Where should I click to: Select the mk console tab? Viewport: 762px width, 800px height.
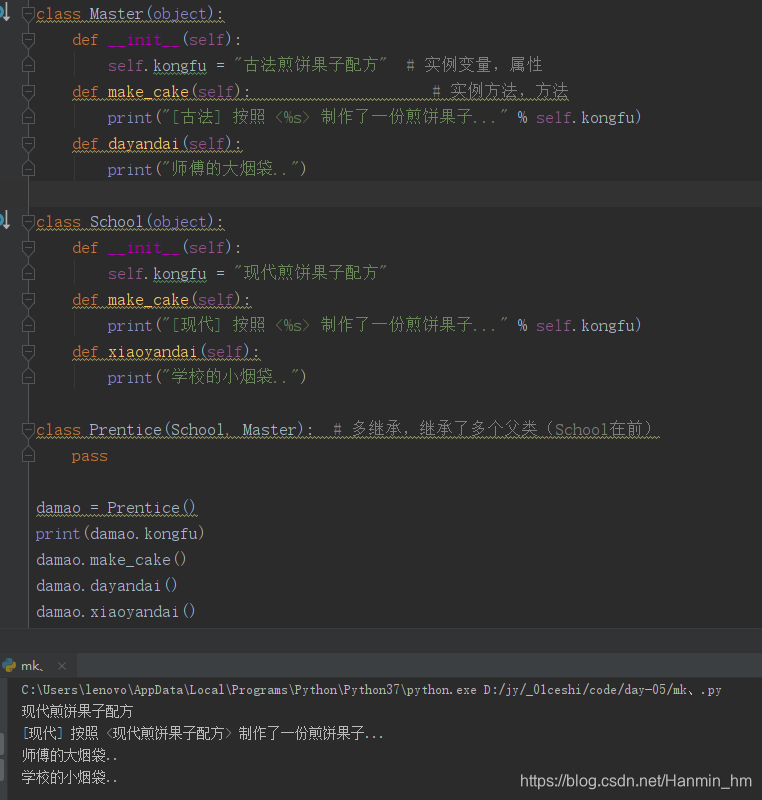coord(30,664)
